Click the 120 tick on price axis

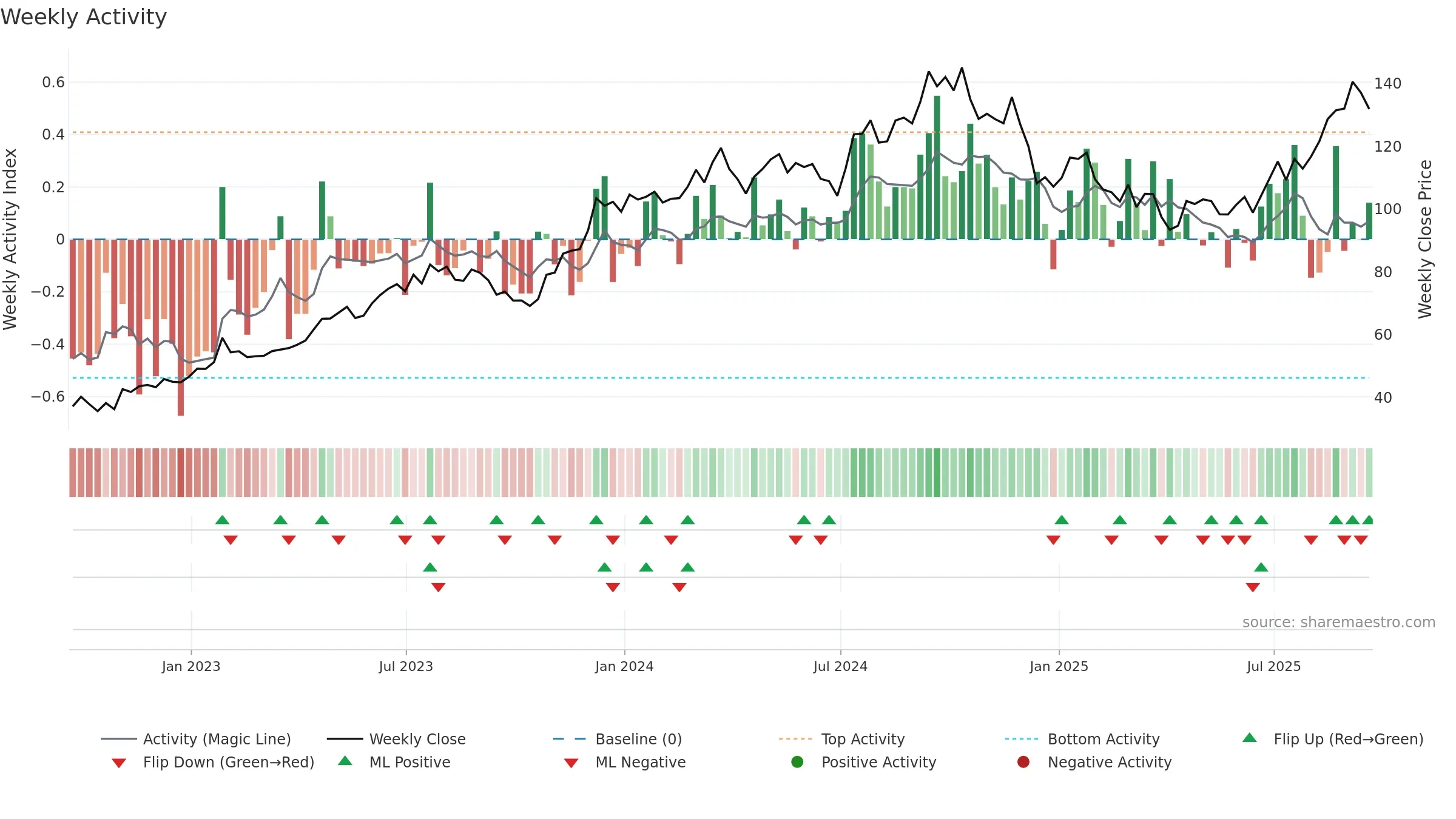click(1388, 146)
